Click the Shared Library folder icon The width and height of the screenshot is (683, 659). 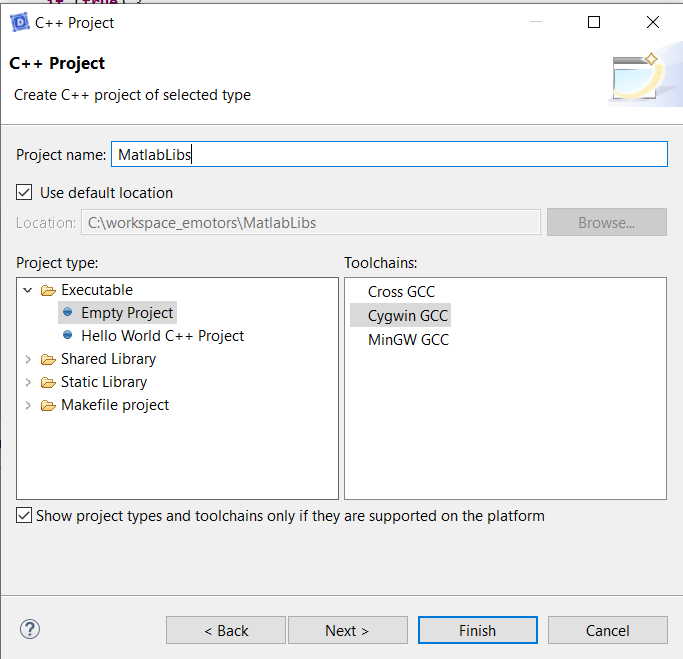[48, 359]
